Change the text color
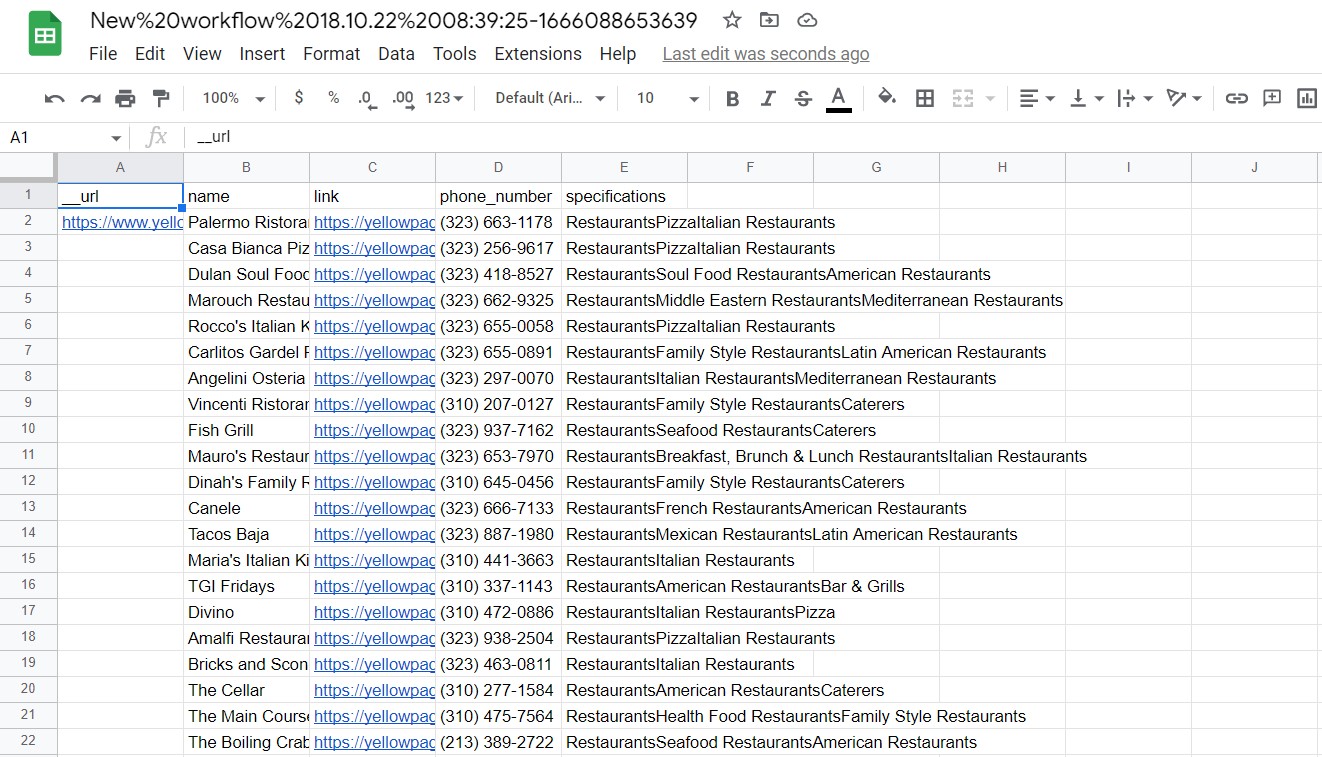The width and height of the screenshot is (1322, 757). (839, 98)
